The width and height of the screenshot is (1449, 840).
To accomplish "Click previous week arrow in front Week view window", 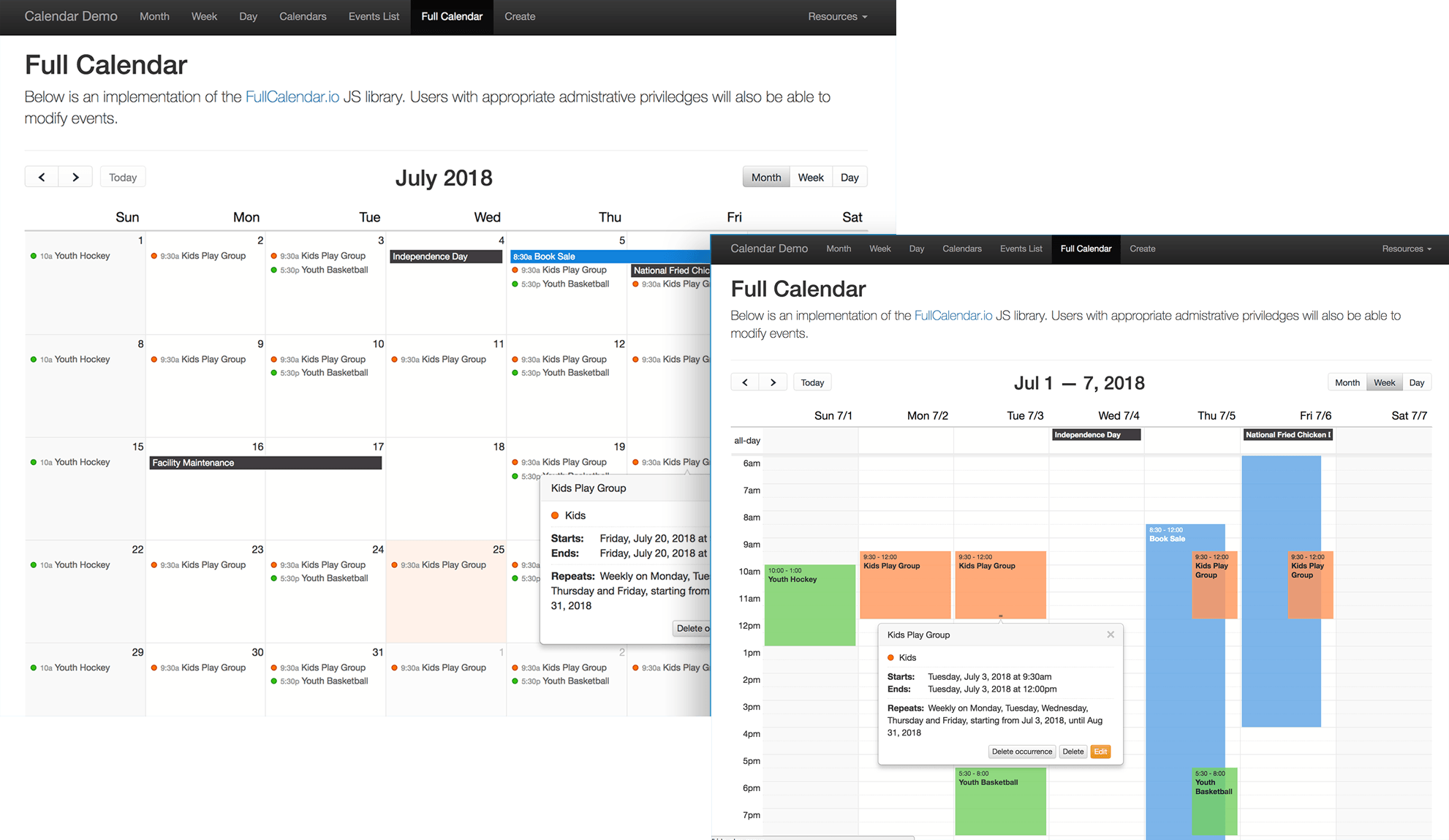I will click(x=745, y=382).
